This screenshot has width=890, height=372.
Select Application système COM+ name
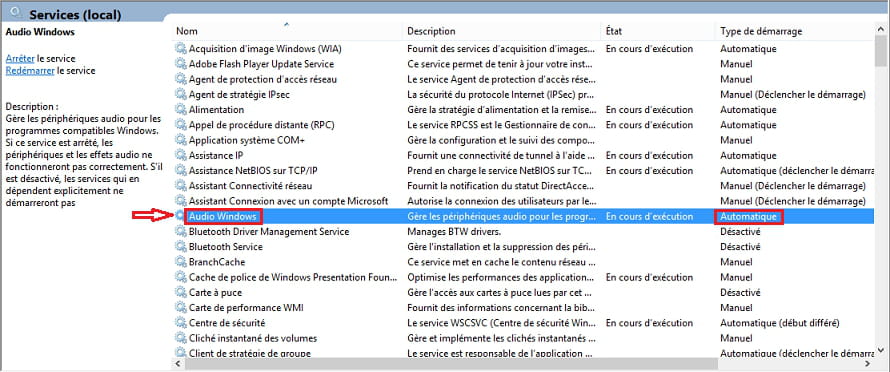[247, 140]
